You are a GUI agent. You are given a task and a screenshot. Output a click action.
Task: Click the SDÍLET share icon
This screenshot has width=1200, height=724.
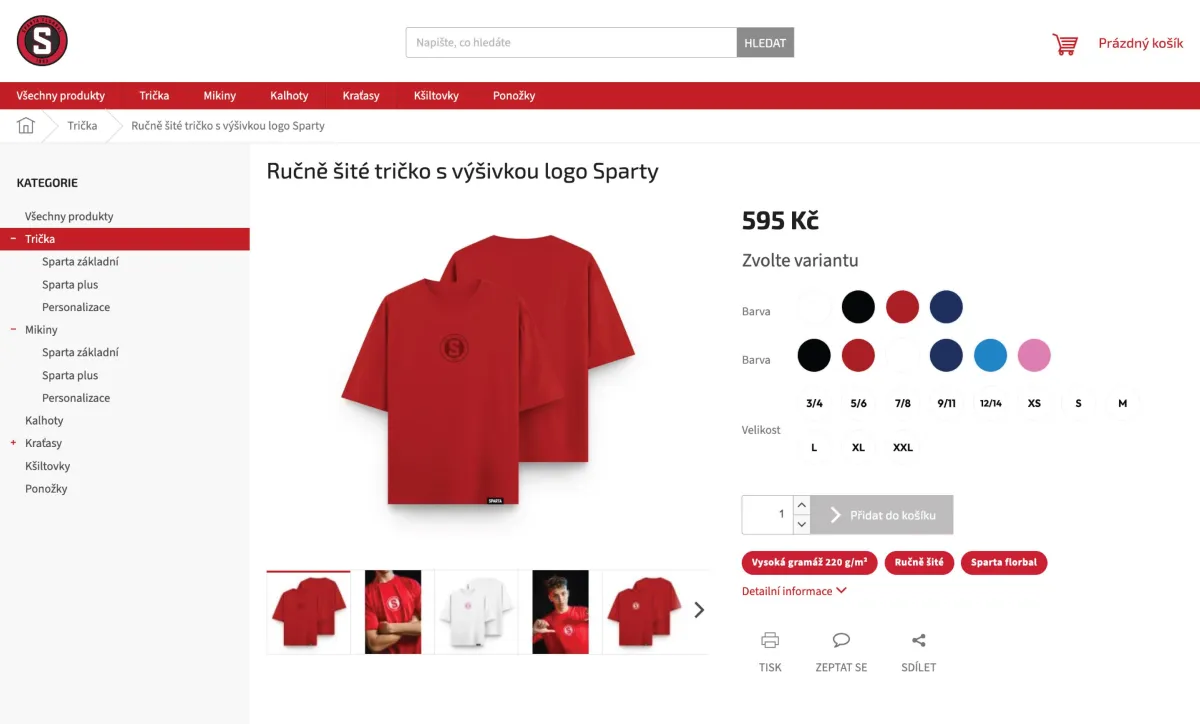(919, 640)
